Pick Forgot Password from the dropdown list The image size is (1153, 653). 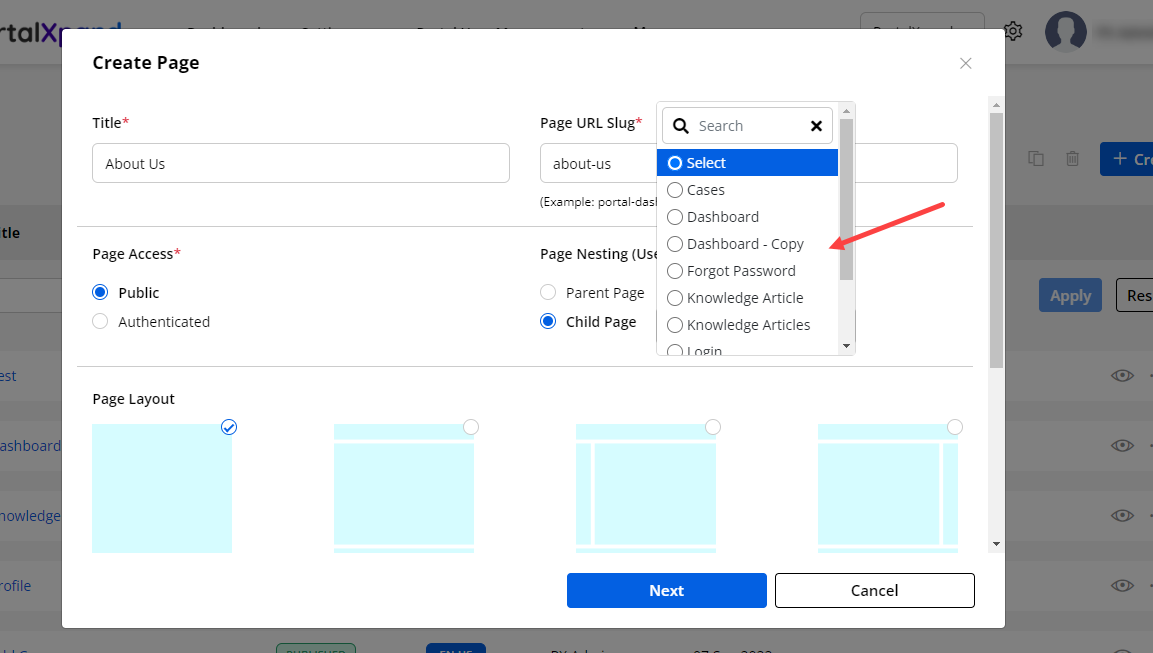point(740,271)
